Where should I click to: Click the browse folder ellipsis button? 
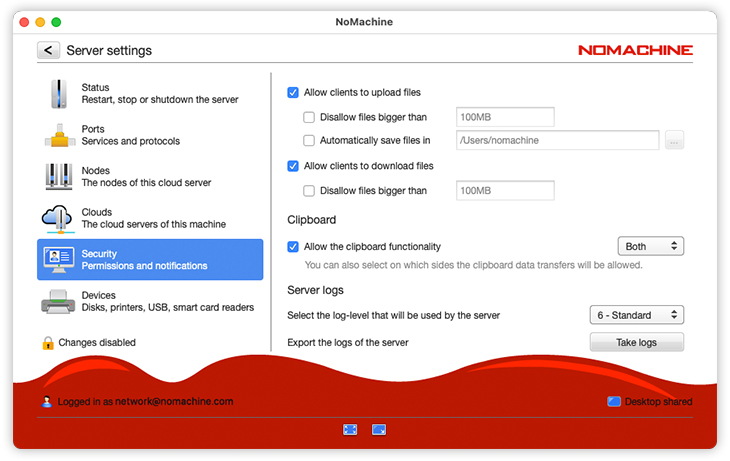click(674, 141)
